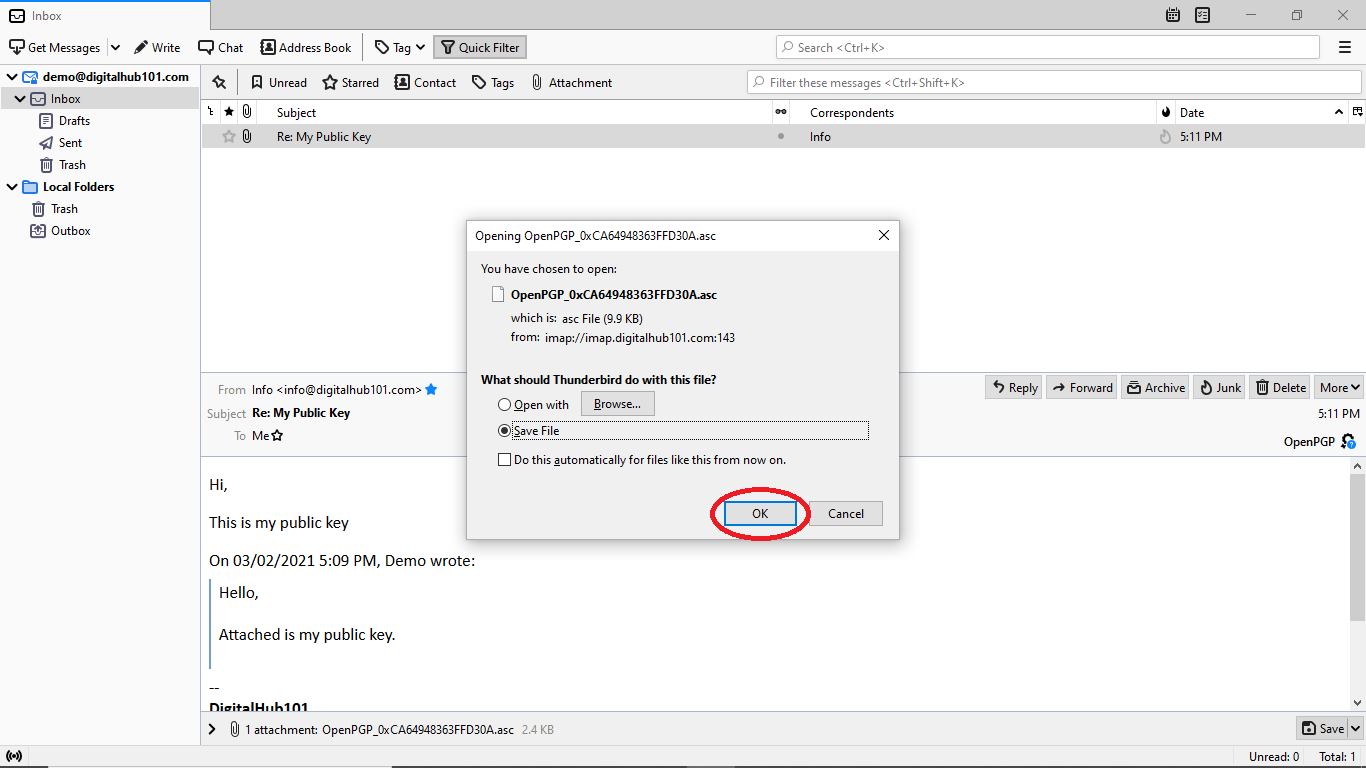Filter messages with Attachment
This screenshot has height=768, width=1366.
tap(571, 83)
